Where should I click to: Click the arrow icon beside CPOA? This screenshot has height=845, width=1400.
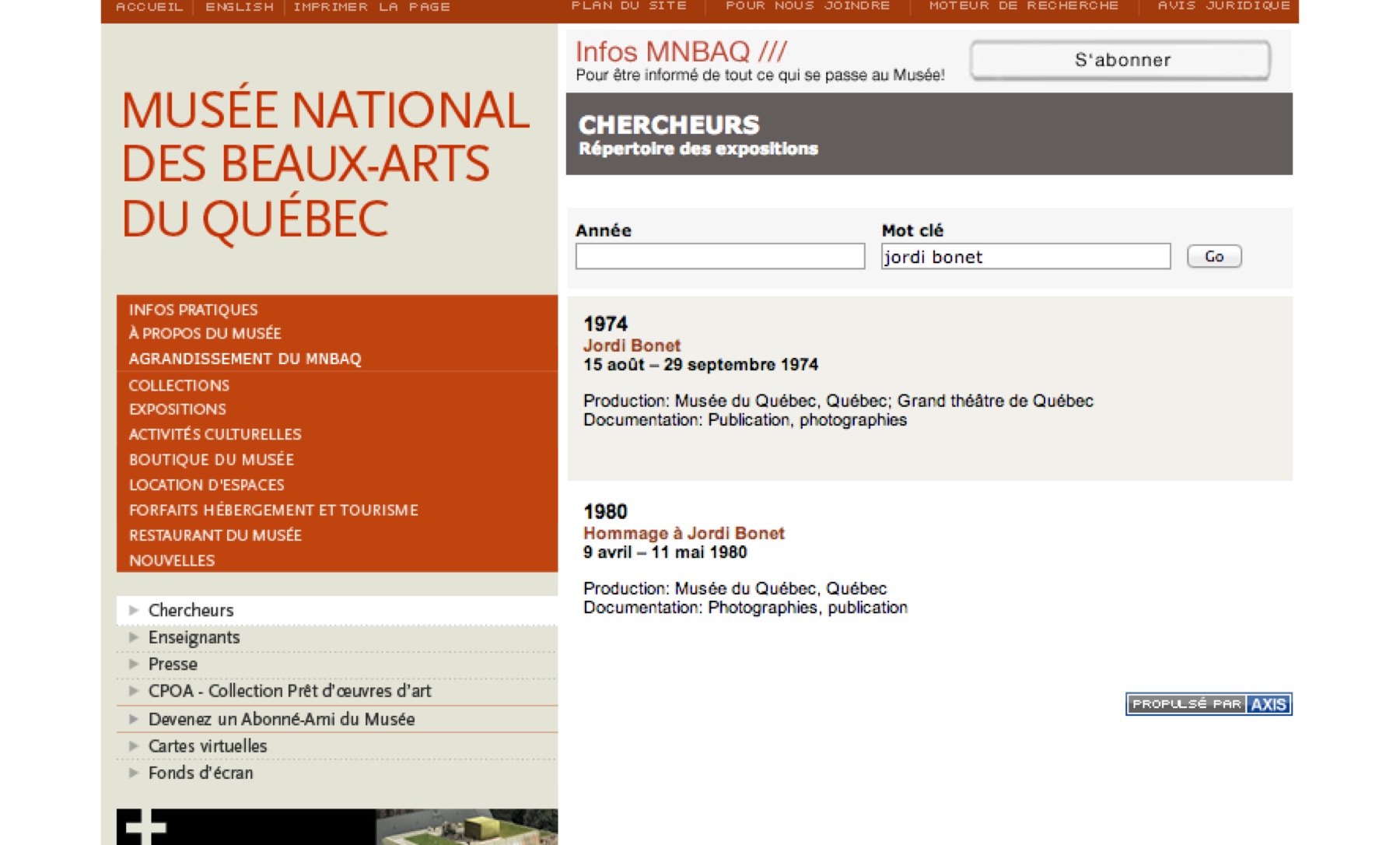tap(134, 691)
